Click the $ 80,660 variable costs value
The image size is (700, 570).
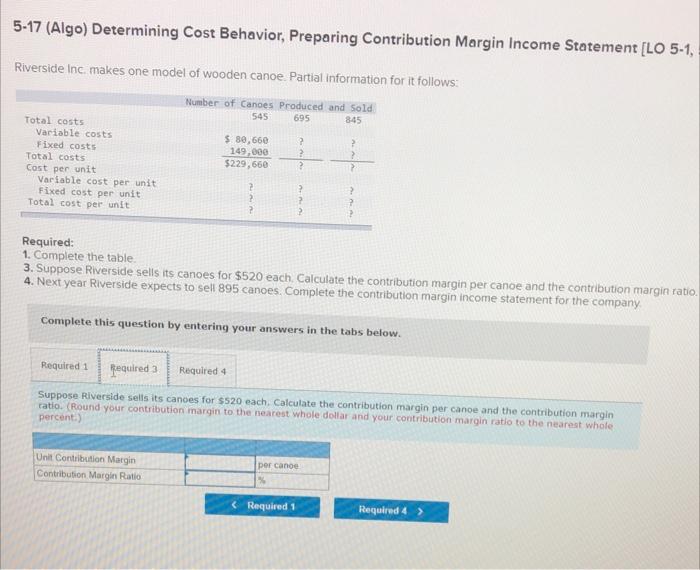coord(246,140)
